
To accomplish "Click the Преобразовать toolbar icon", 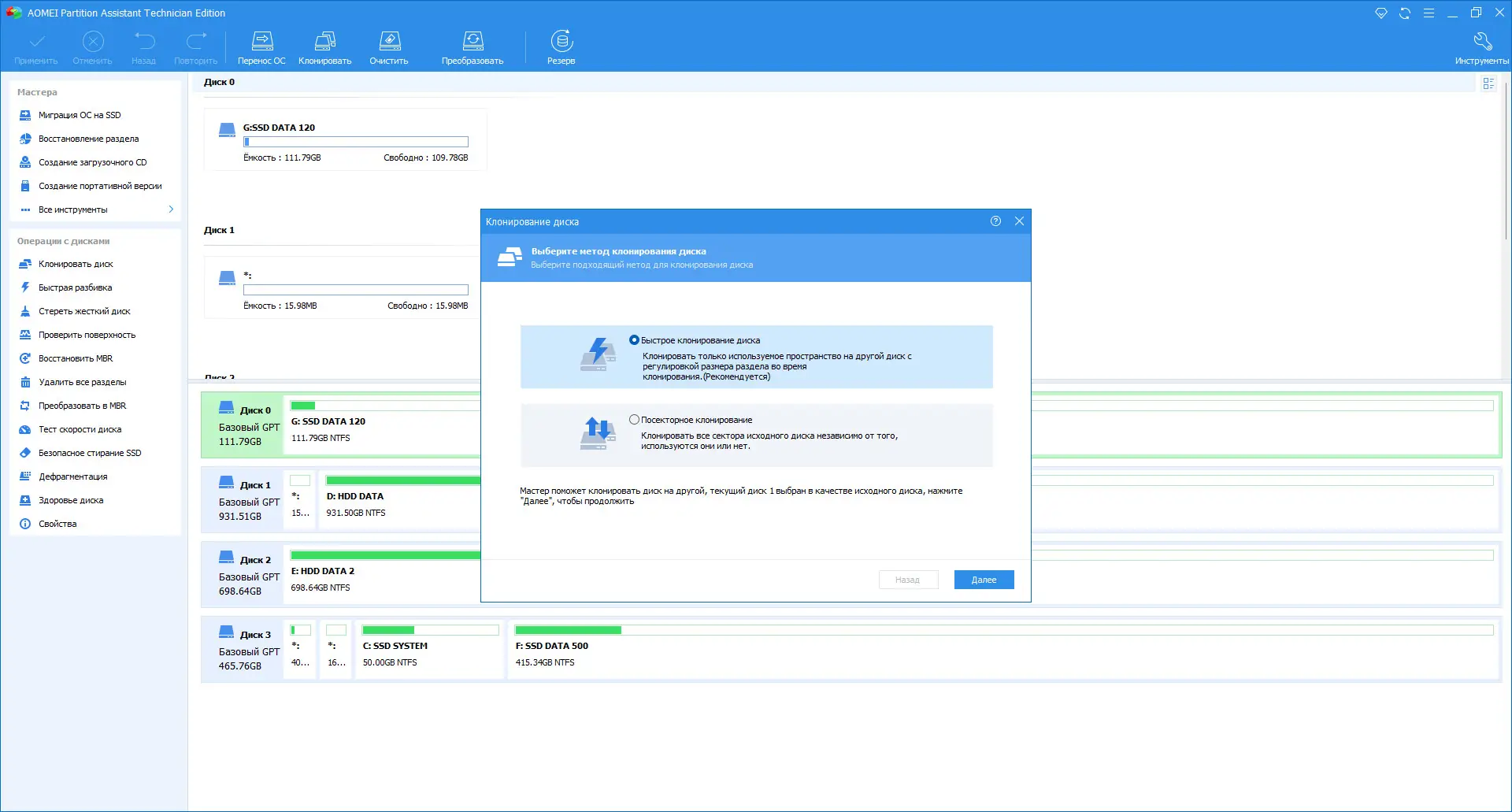I will [x=472, y=41].
